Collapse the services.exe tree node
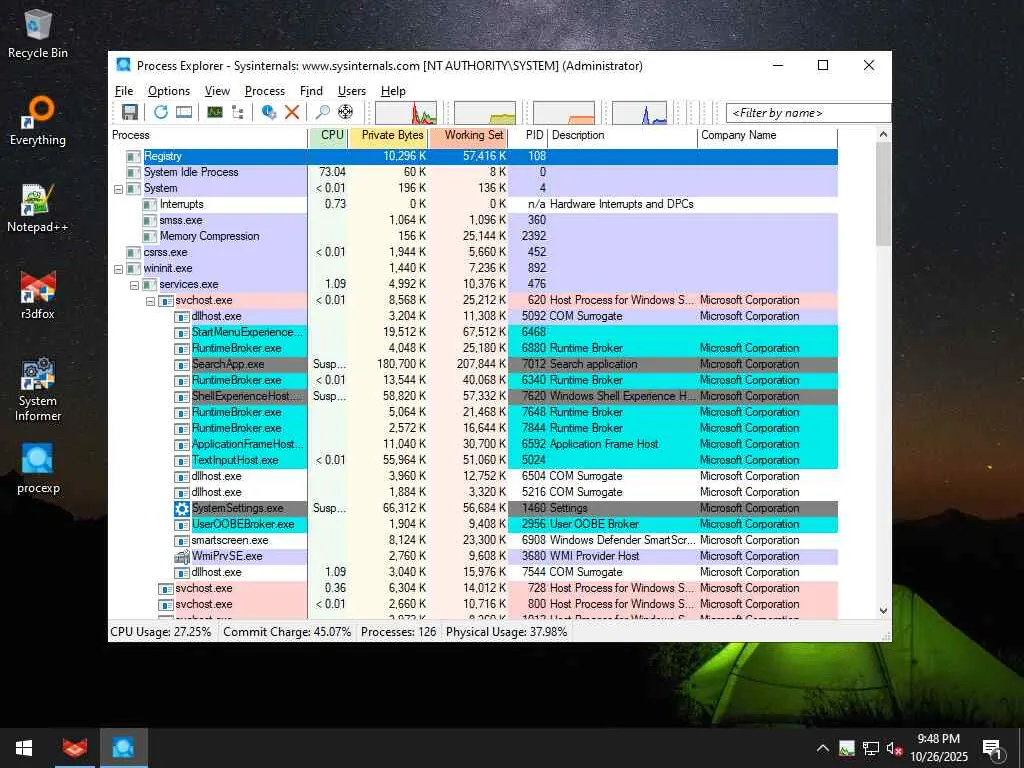The image size is (1024, 768). [x=134, y=285]
